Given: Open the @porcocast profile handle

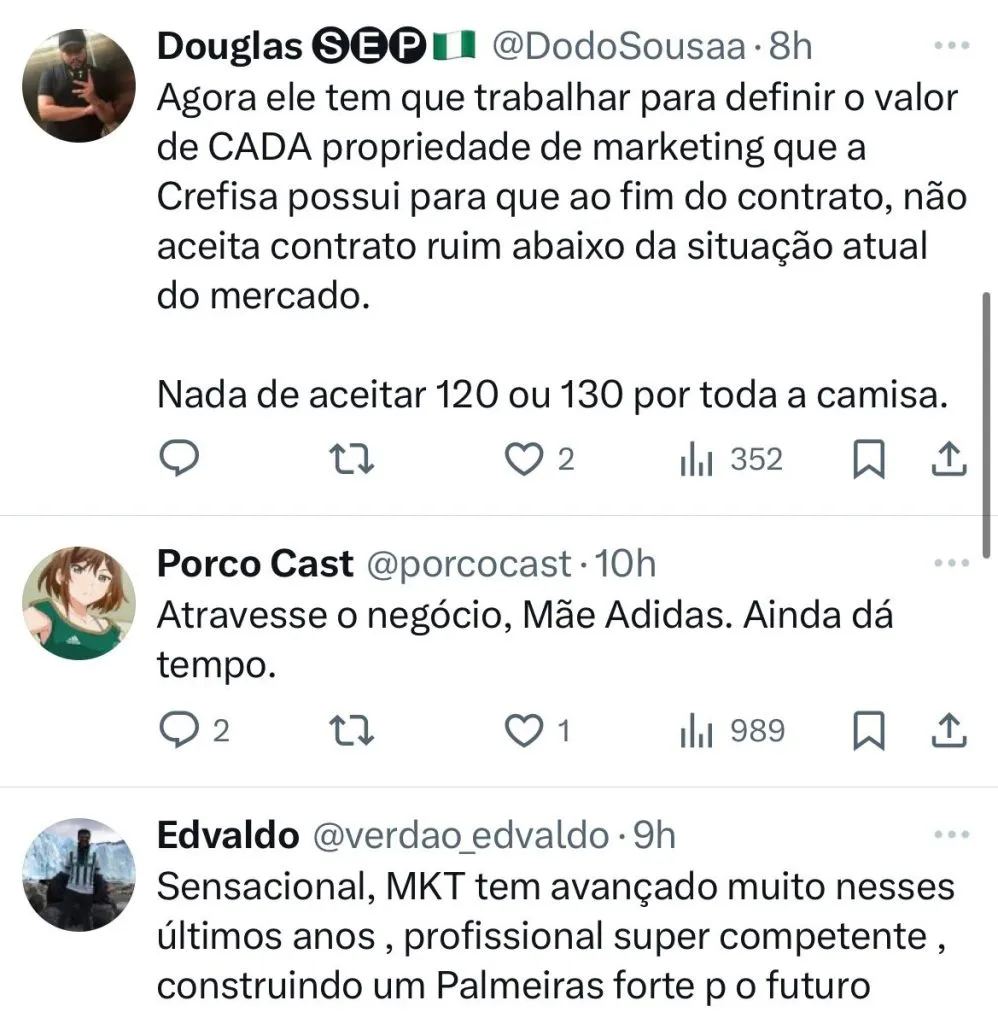Looking at the screenshot, I should [469, 564].
